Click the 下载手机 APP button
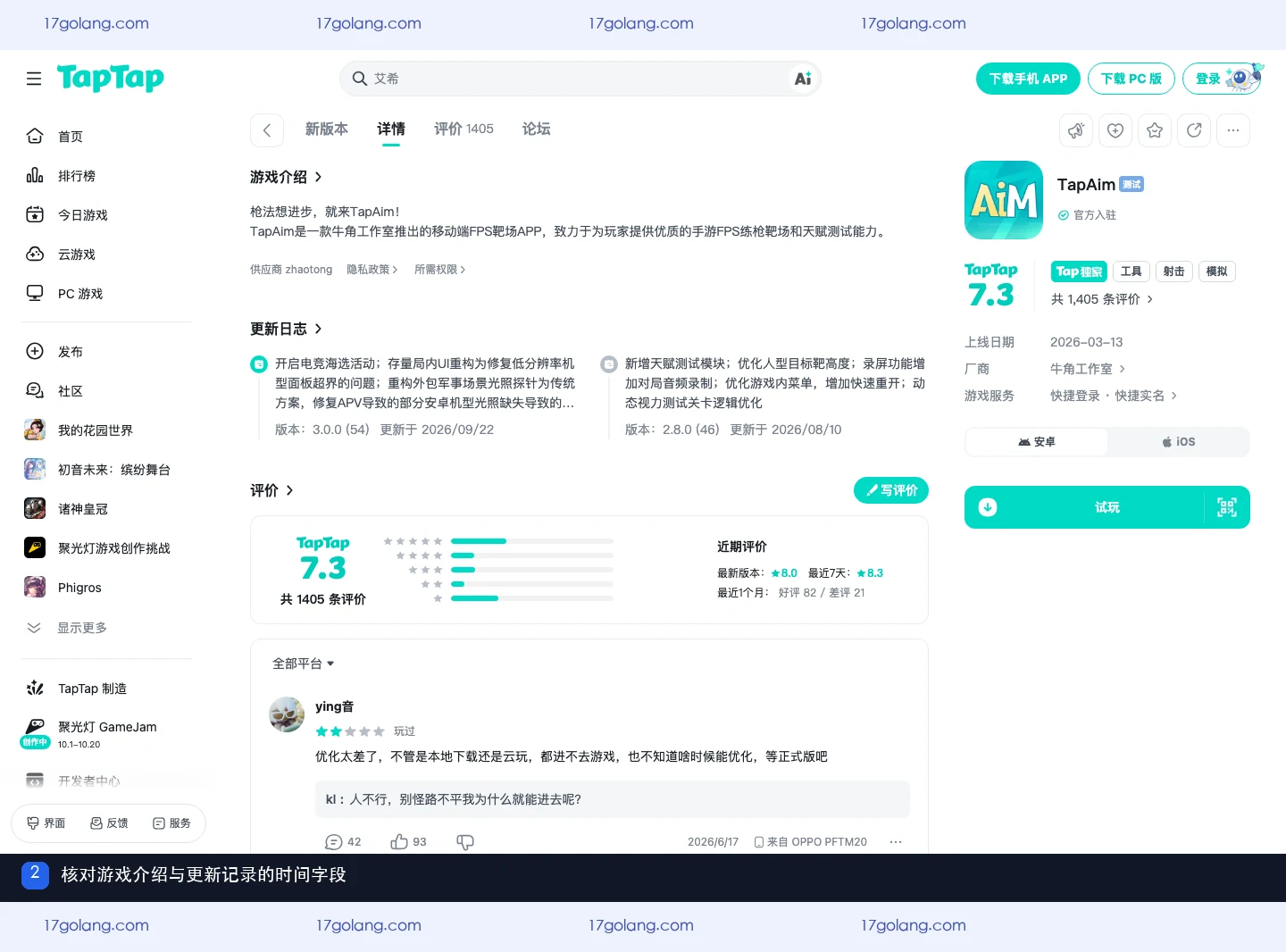 (x=1028, y=79)
